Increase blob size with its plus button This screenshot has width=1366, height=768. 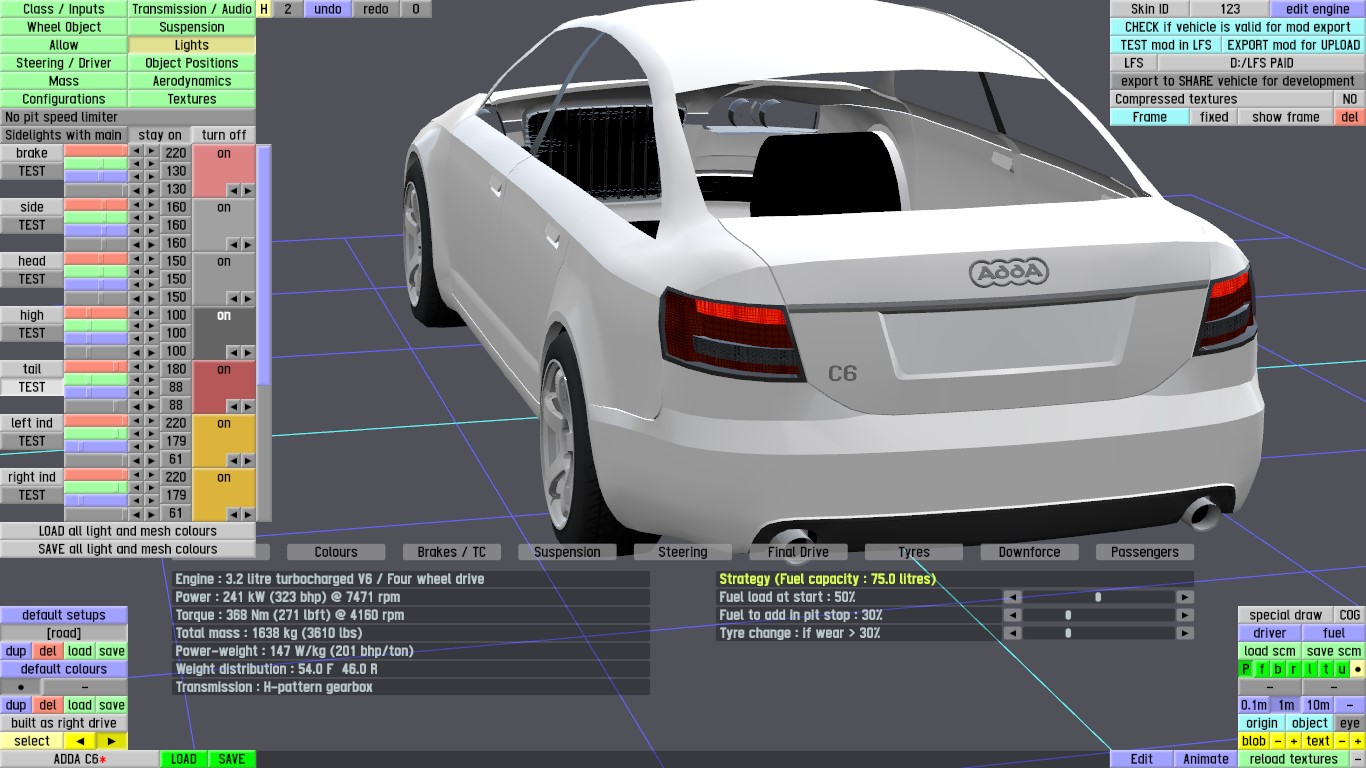1293,741
